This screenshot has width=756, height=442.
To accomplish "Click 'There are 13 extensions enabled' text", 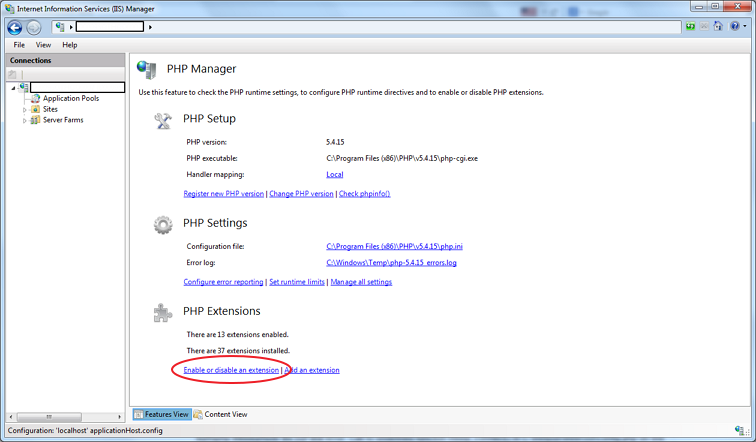I will click(x=238, y=335).
